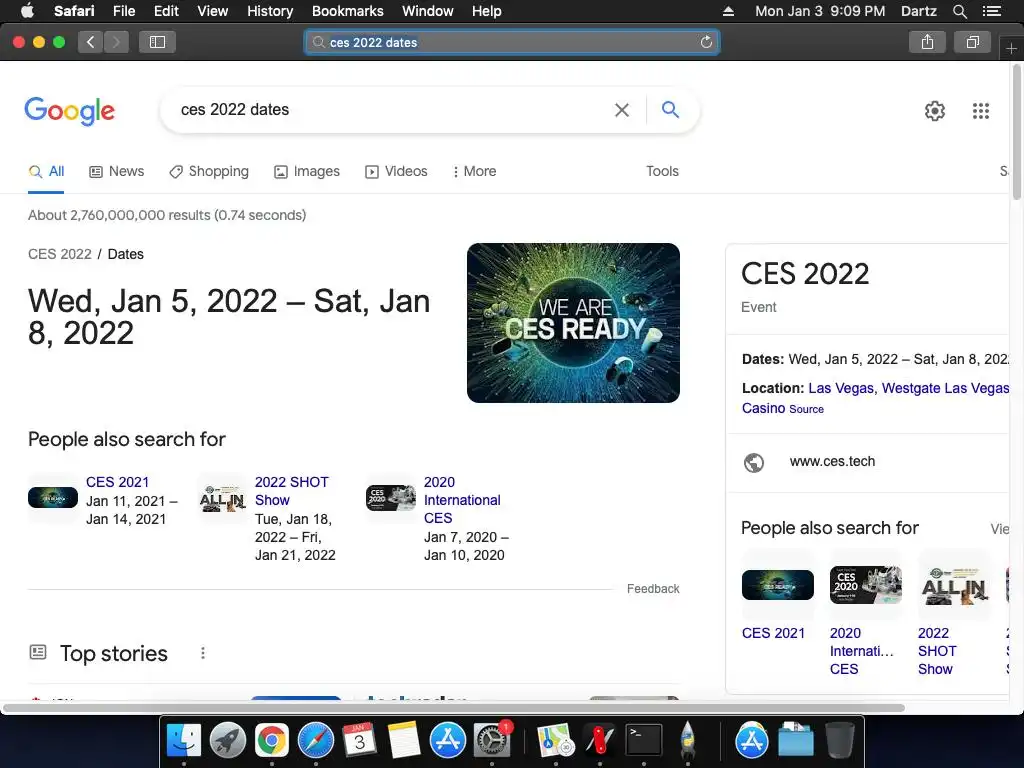
Task: Open the Help menu
Action: point(487,11)
